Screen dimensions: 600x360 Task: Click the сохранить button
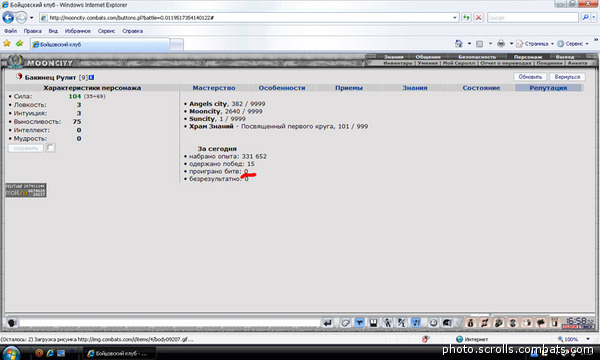[x=26, y=148]
